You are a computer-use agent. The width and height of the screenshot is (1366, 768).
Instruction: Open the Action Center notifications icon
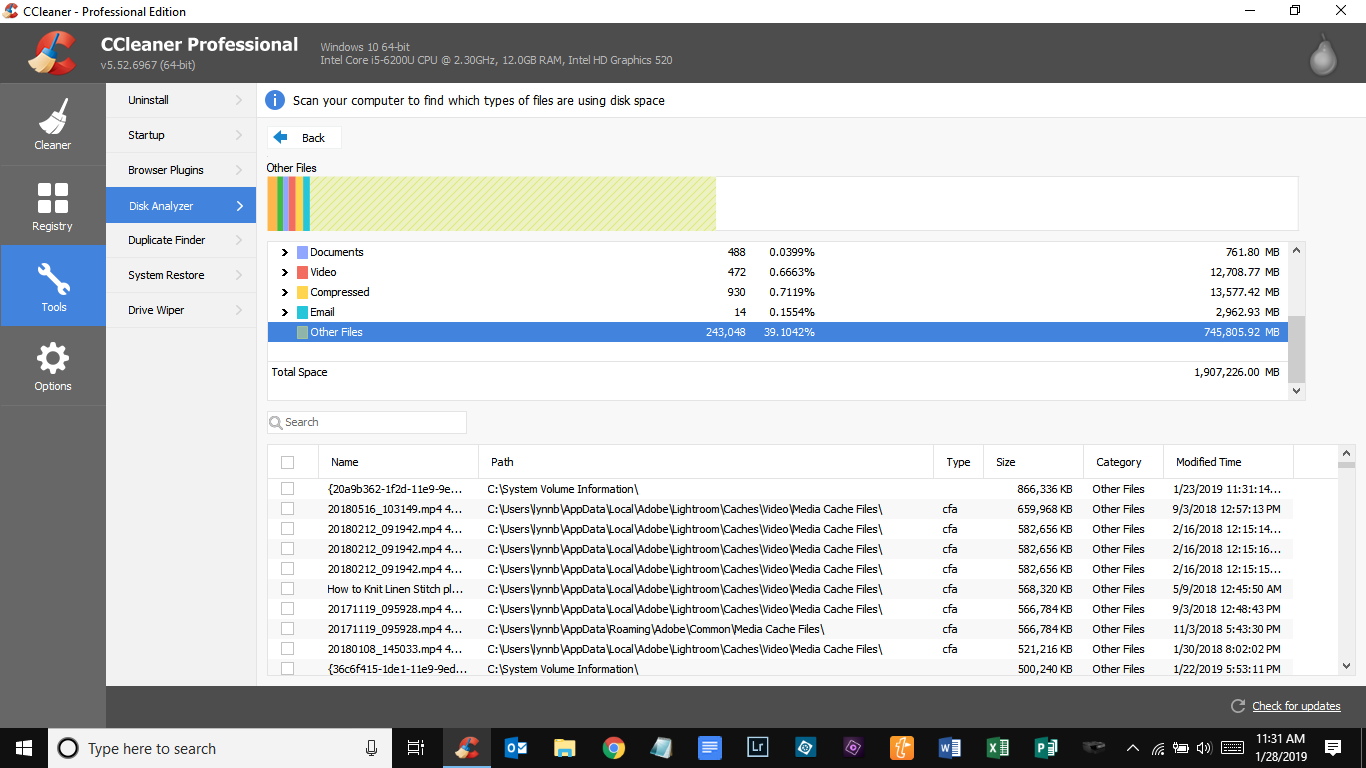pos(1333,748)
